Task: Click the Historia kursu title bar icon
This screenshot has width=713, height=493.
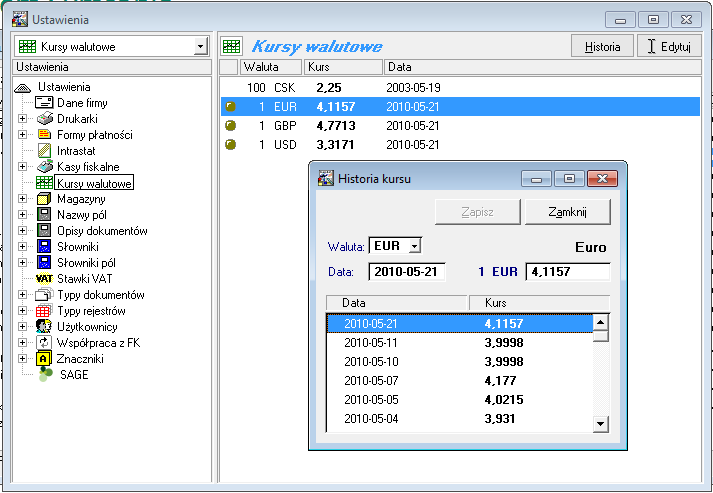Action: coord(325,178)
